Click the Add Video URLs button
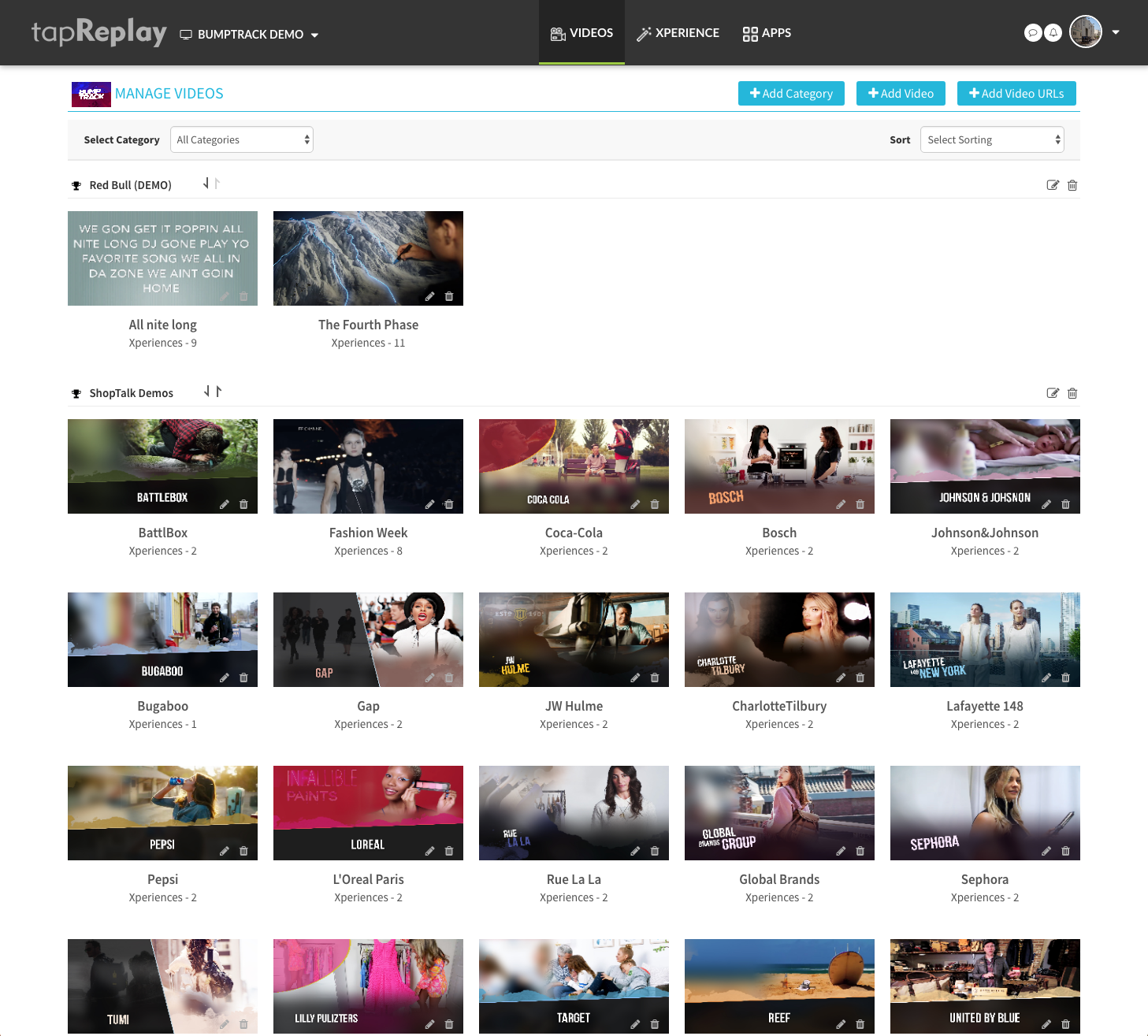 click(1016, 93)
